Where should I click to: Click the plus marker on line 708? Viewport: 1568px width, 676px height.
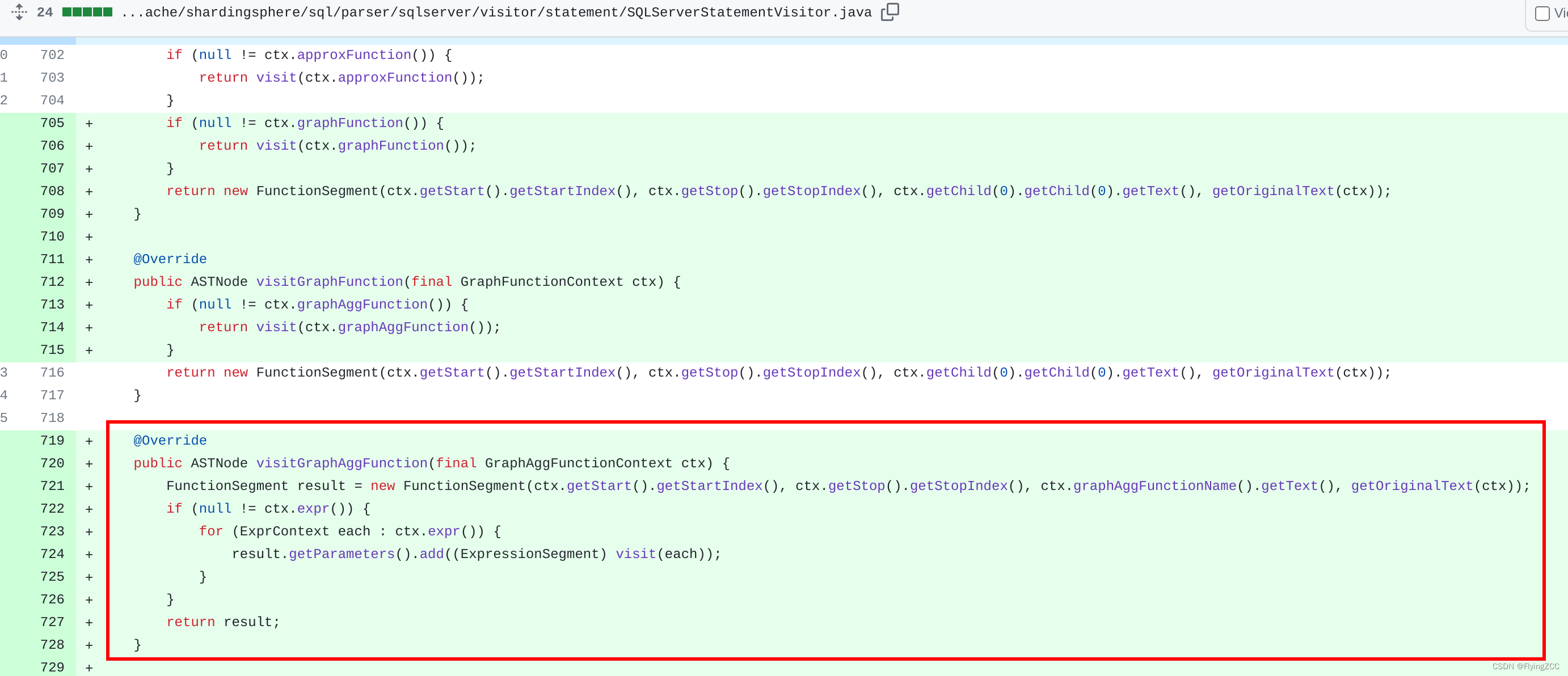89,192
